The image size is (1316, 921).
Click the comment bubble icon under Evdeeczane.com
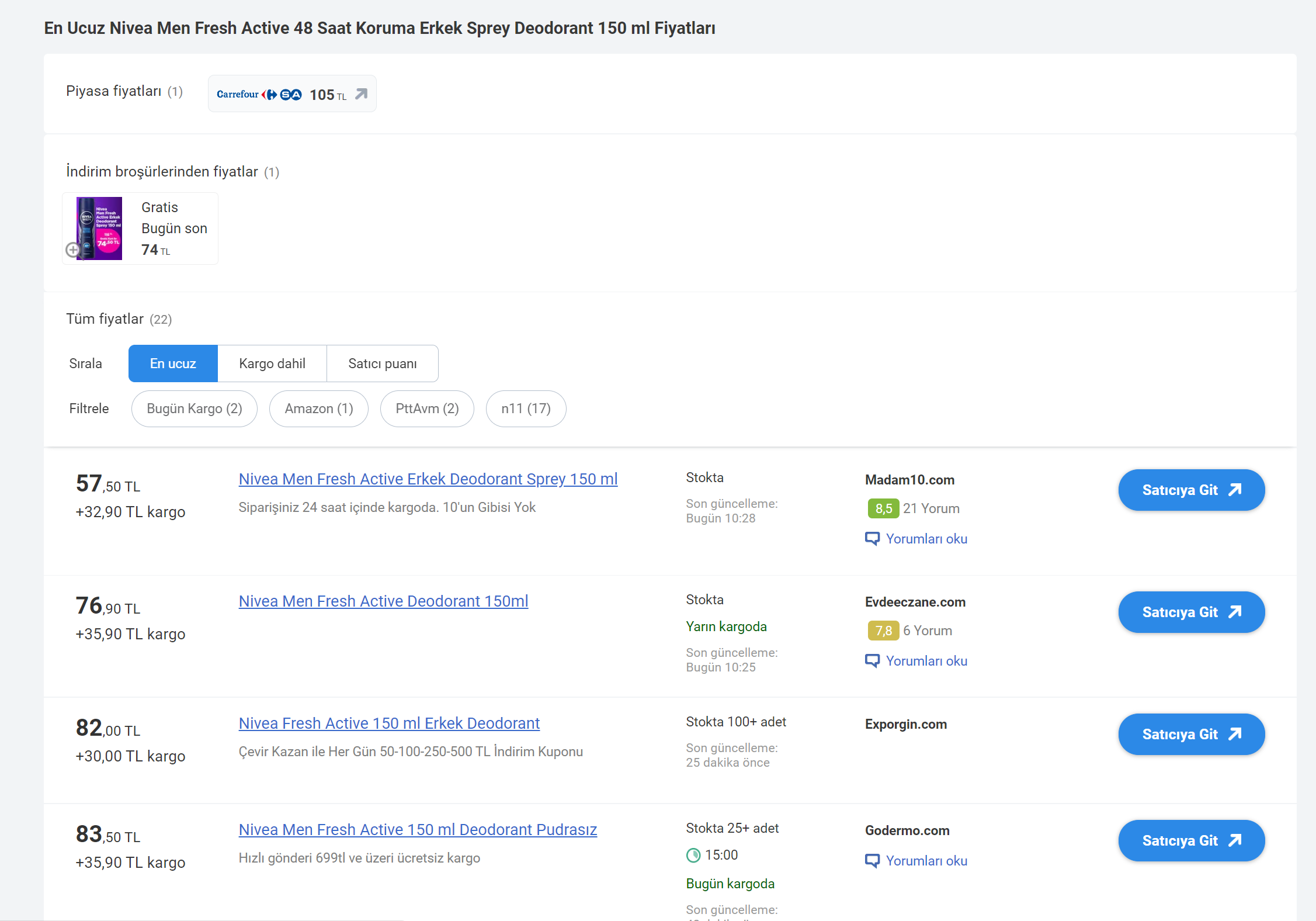[x=871, y=661]
